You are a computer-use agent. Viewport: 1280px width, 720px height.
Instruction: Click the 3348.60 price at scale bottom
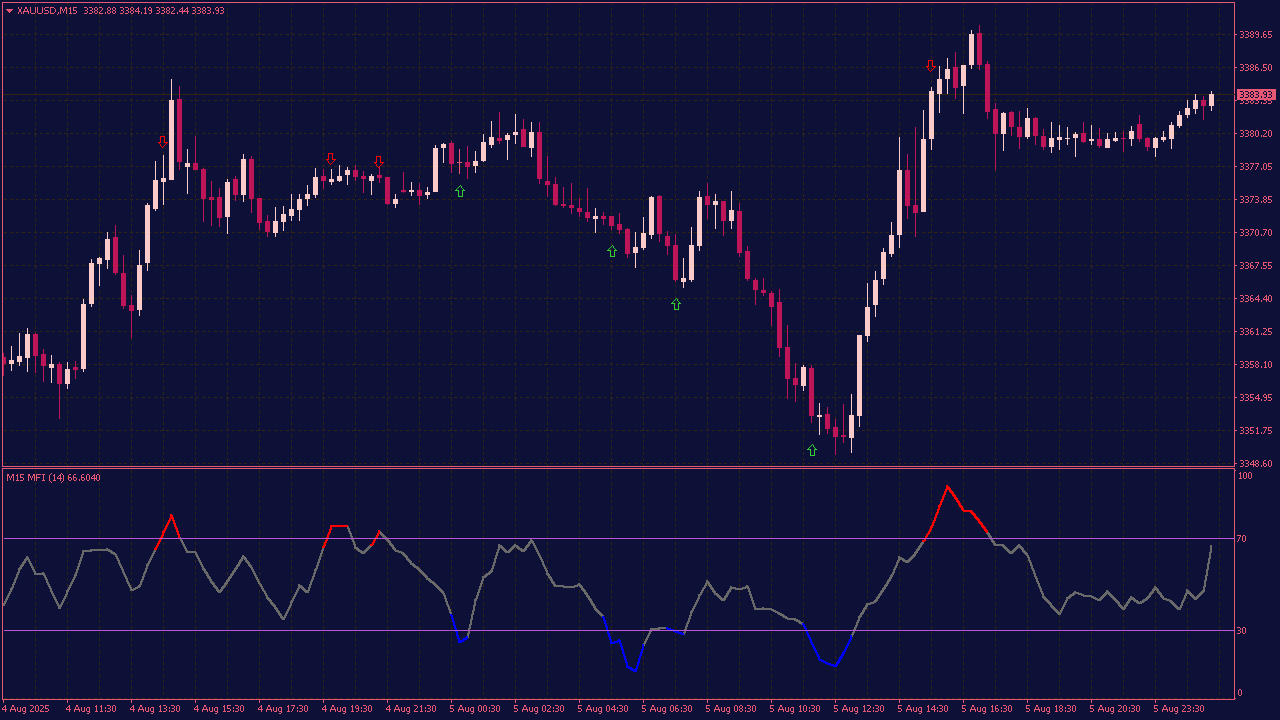coord(1255,464)
